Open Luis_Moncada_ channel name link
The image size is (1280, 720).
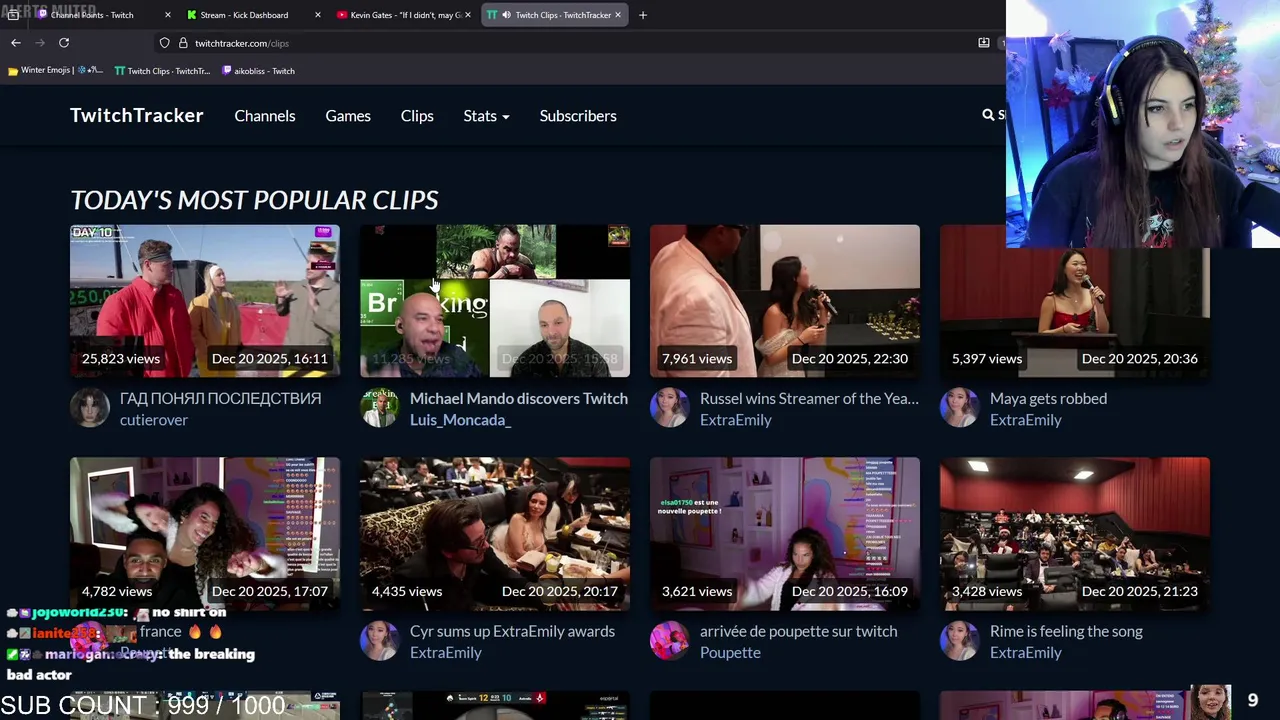[460, 420]
